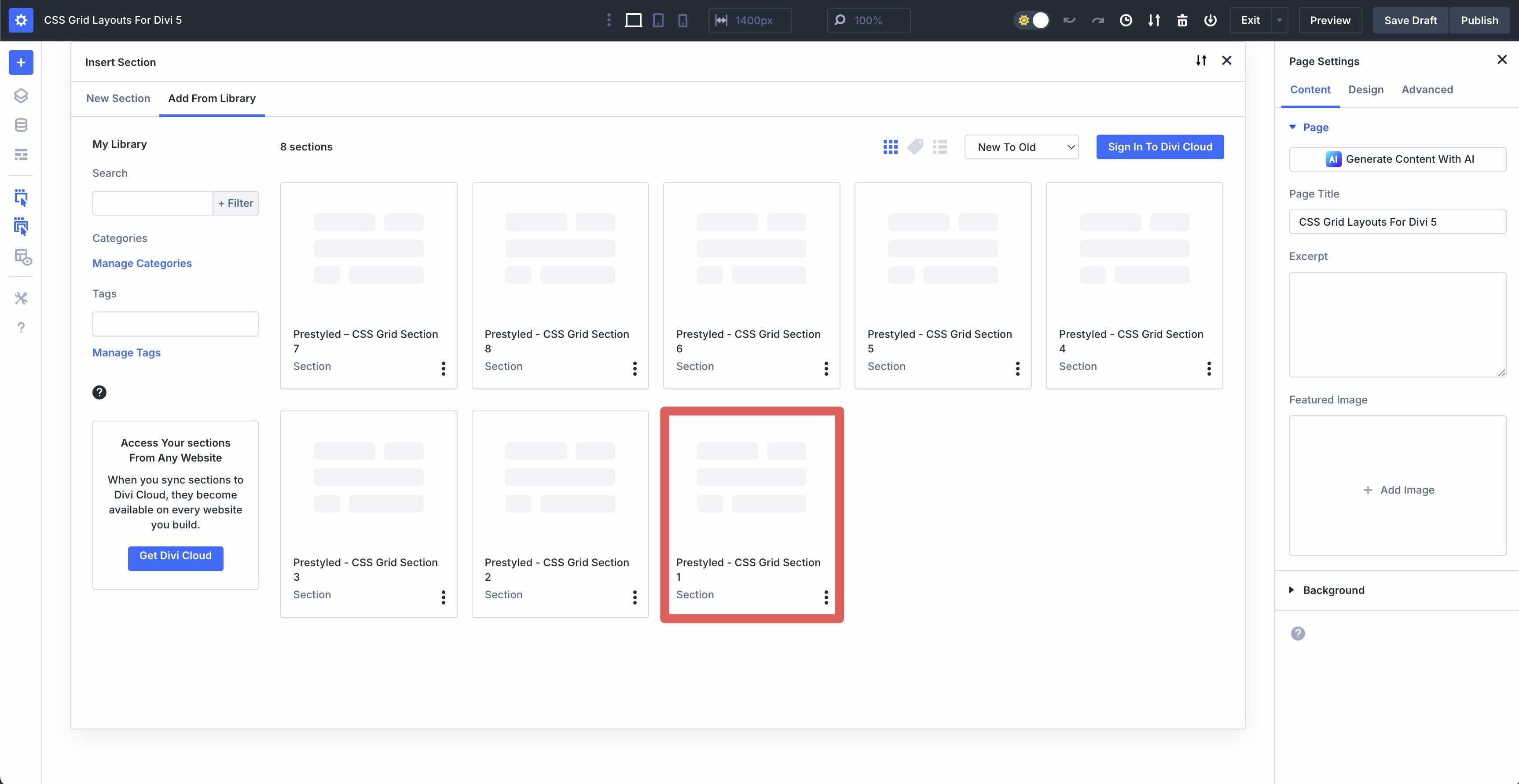Open the Design tab in Page Settings
The image size is (1519, 784).
tap(1366, 90)
